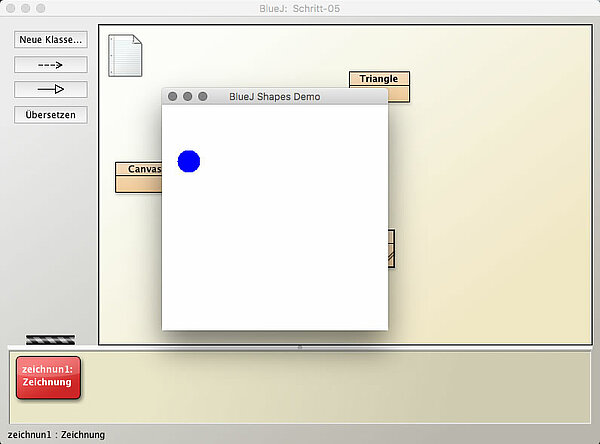600x444 pixels.
Task: Select the red zeichnun1 object
Action: click(48, 377)
